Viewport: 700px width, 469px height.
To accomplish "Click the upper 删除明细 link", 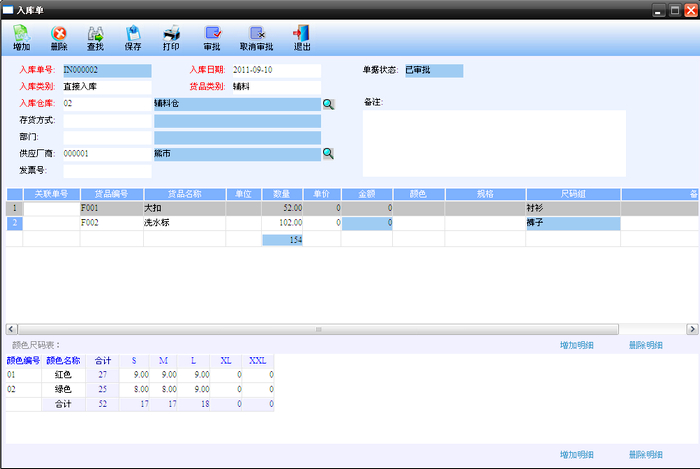I will [x=646, y=345].
